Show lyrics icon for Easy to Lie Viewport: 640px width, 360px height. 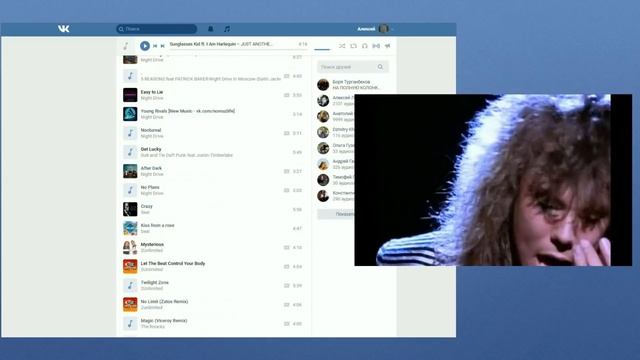point(287,95)
